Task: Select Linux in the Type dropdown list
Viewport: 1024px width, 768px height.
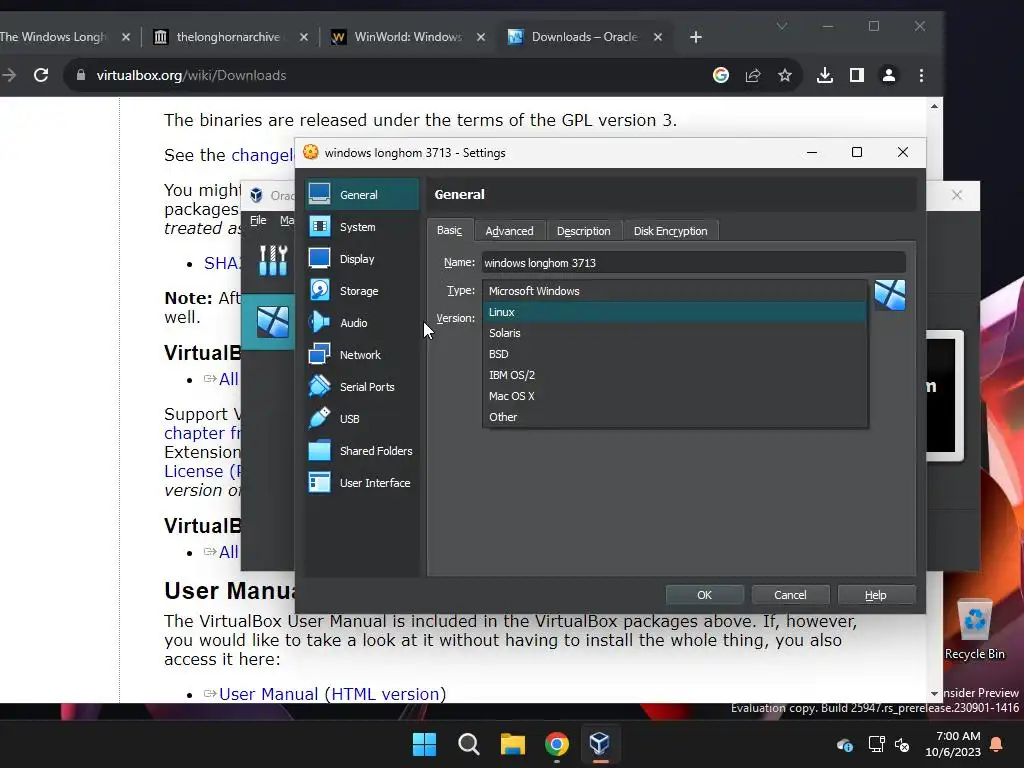Action: (x=675, y=312)
